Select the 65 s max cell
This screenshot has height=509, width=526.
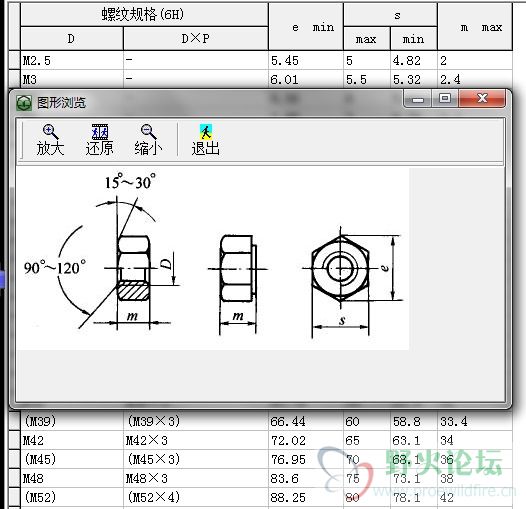[367, 440]
